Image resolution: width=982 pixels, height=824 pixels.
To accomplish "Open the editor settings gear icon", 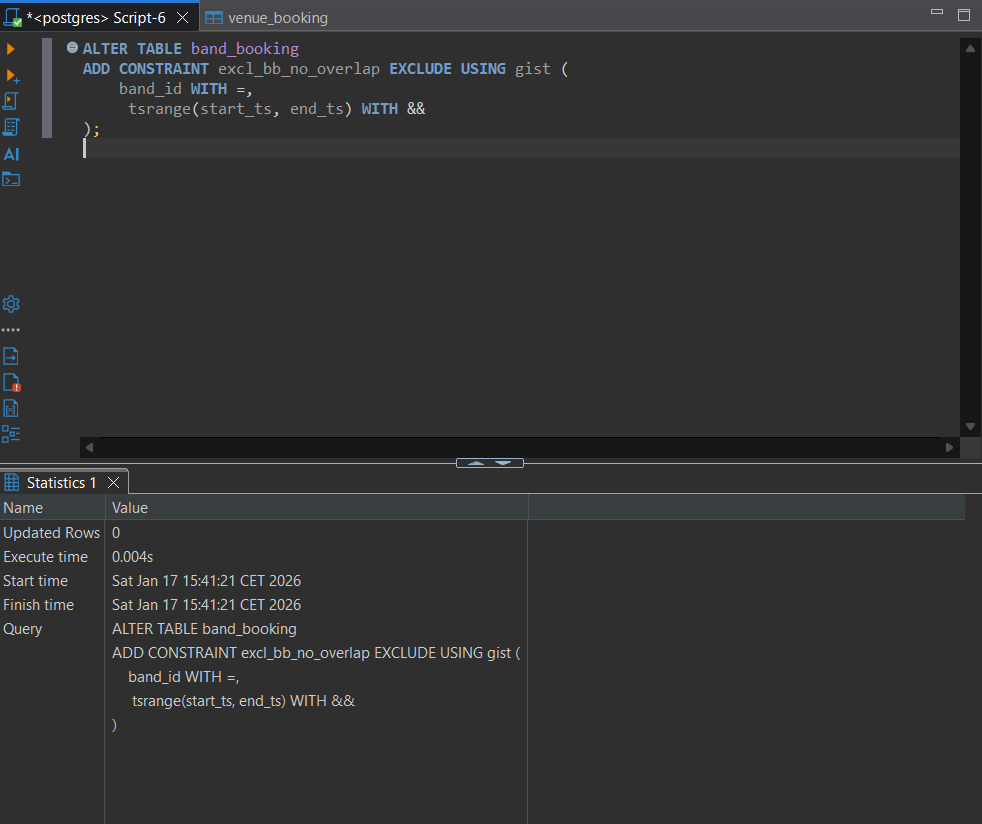I will 12,304.
